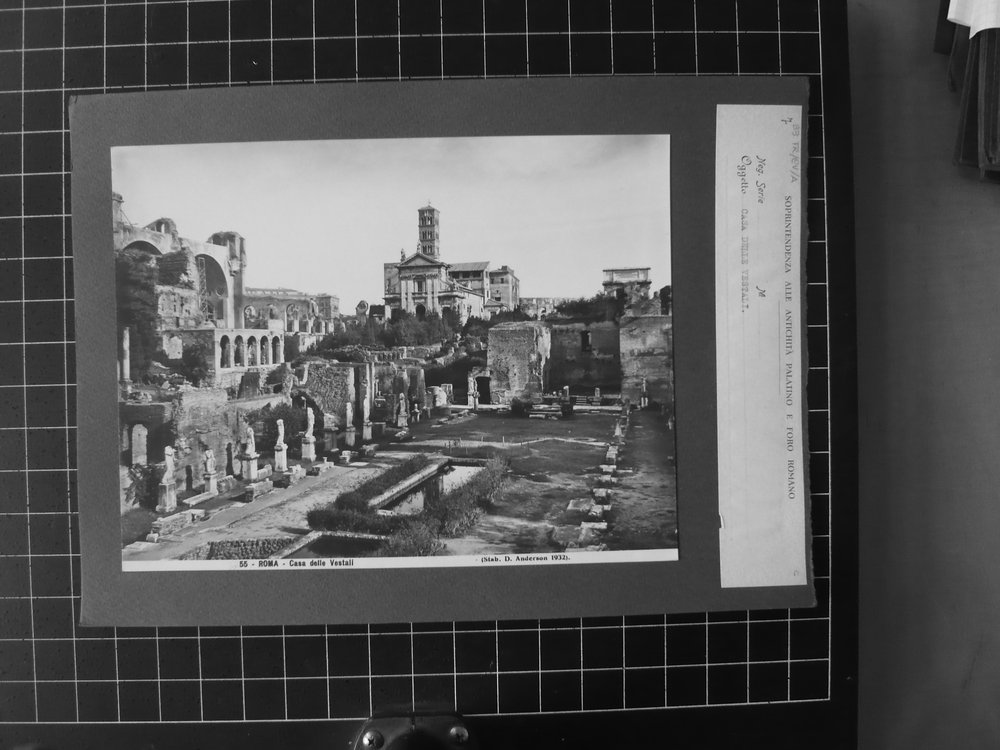Click the heading "SOPRINTENDENZA ALLE ANTICHITÀ PALATINO E FORO ROMANO"
1000x750 pixels.
(790, 347)
